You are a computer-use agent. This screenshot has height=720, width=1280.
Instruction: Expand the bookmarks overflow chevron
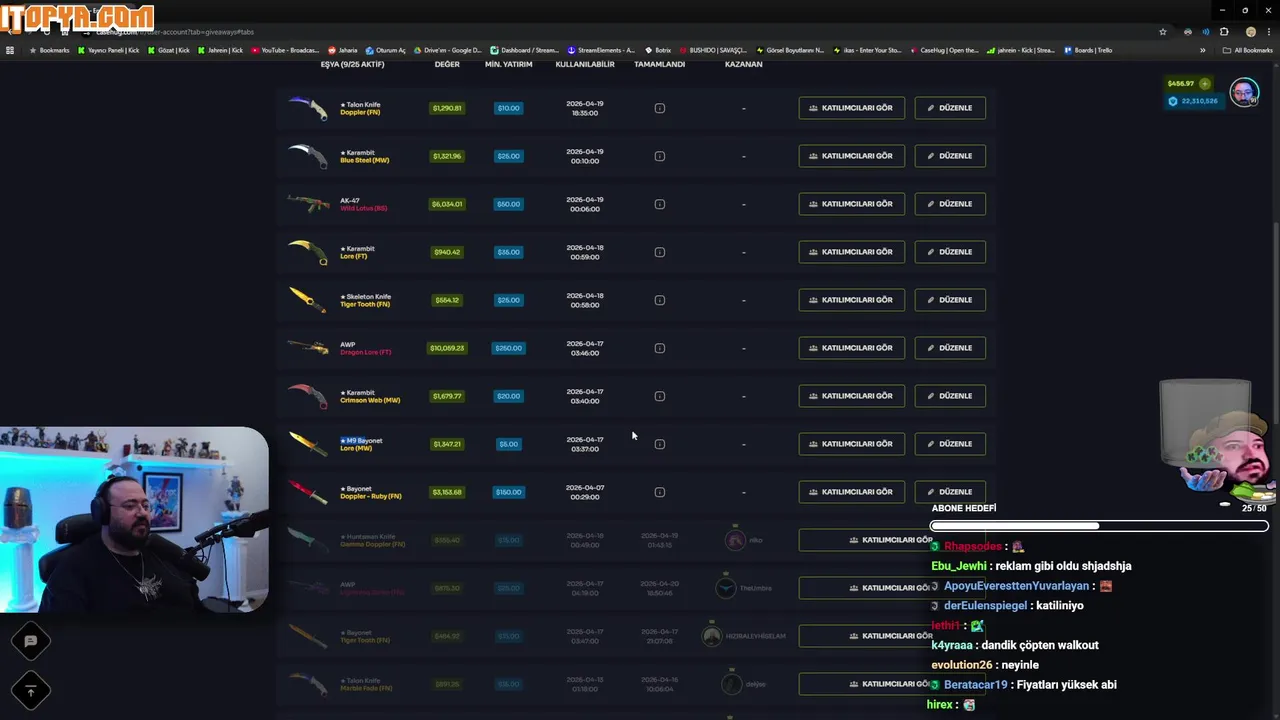pos(1203,50)
